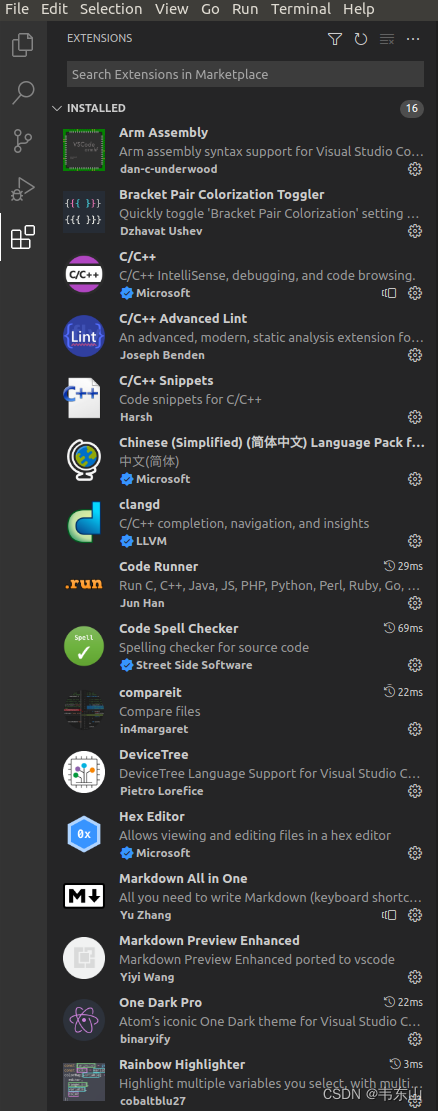This screenshot has width=438, height=1111.
Task: Open the Run and Debug view
Action: pos(23,189)
